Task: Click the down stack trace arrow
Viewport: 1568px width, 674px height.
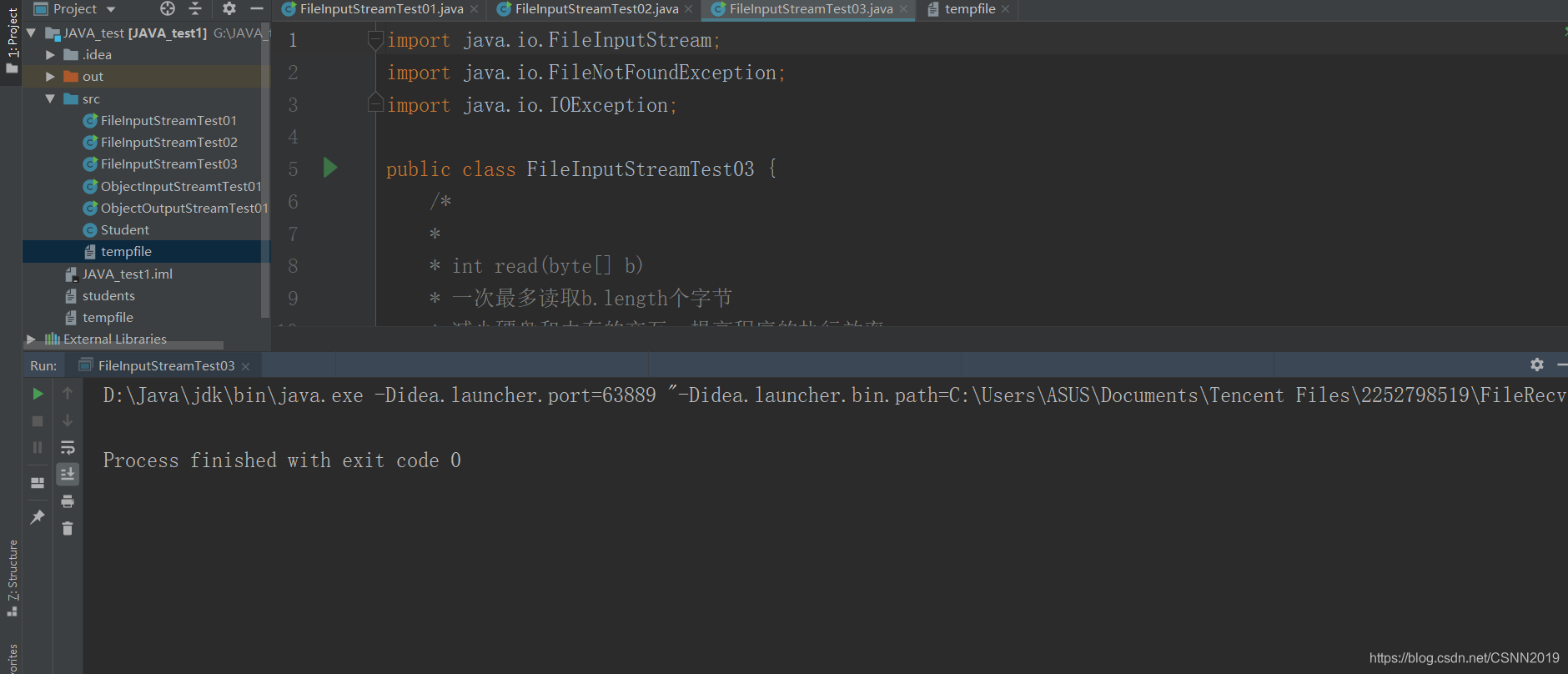Action: (68, 421)
